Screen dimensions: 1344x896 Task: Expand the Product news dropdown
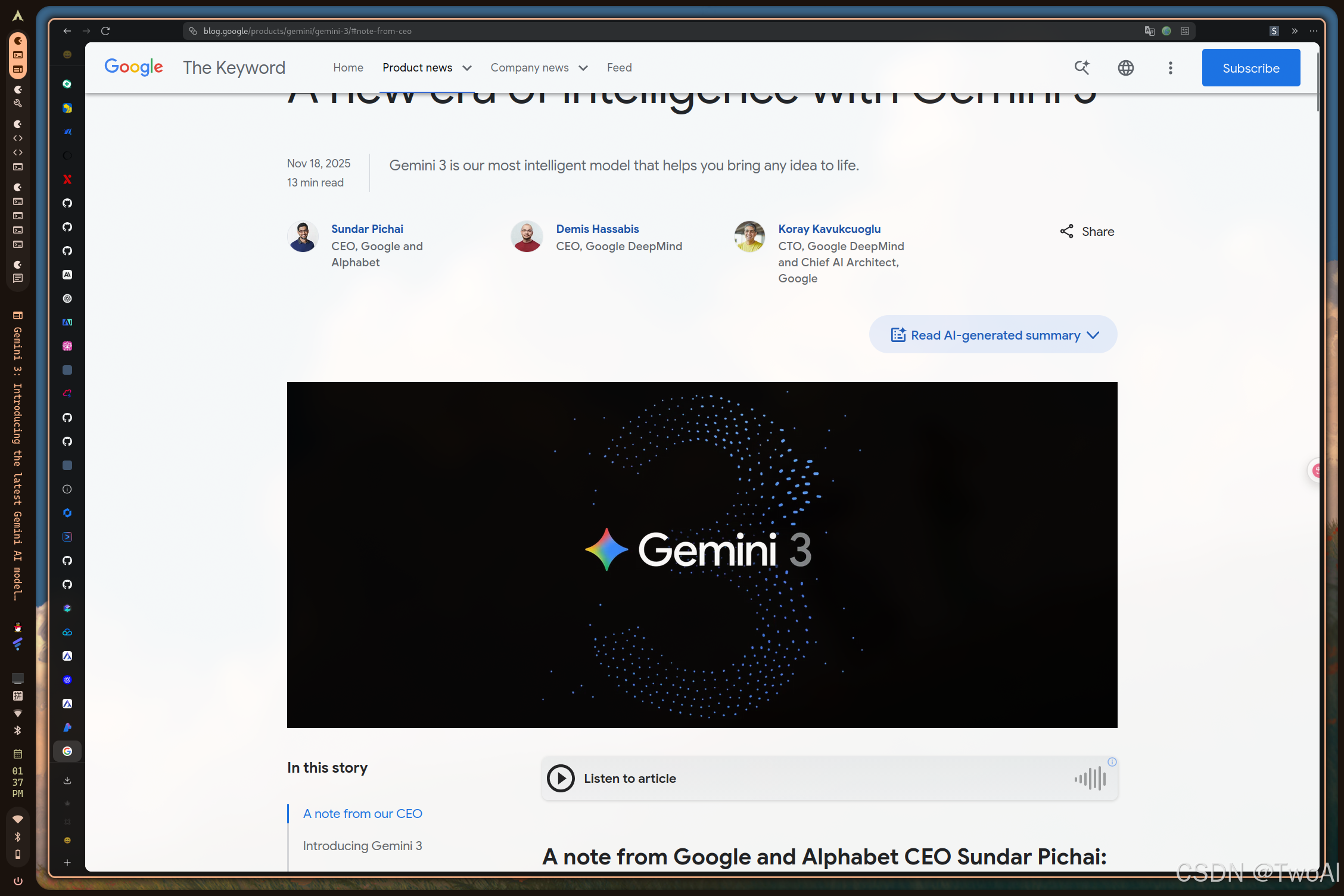pos(468,68)
